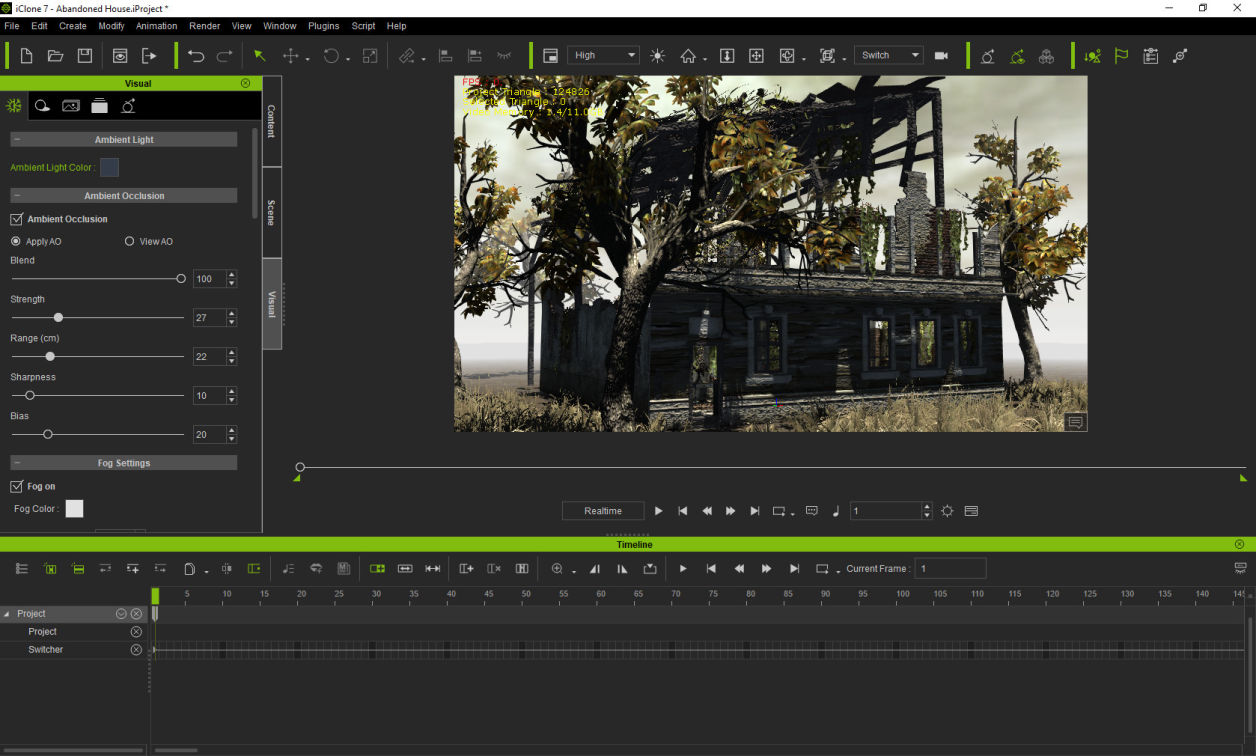Open the timeline Track List icon

(x=22, y=568)
